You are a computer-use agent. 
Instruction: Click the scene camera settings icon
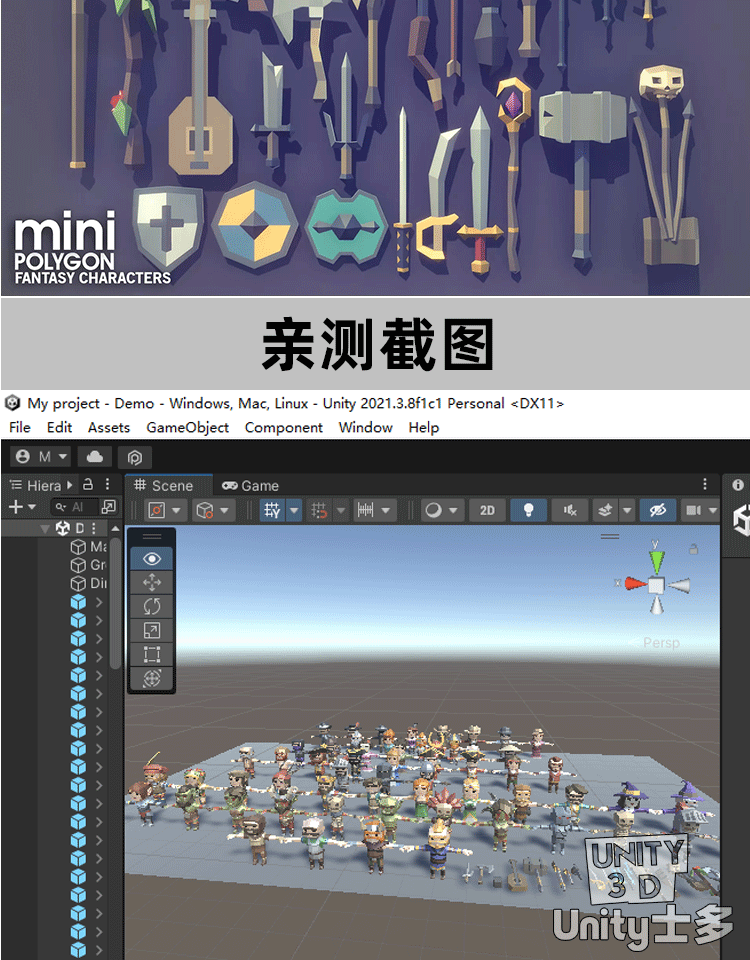(x=694, y=510)
